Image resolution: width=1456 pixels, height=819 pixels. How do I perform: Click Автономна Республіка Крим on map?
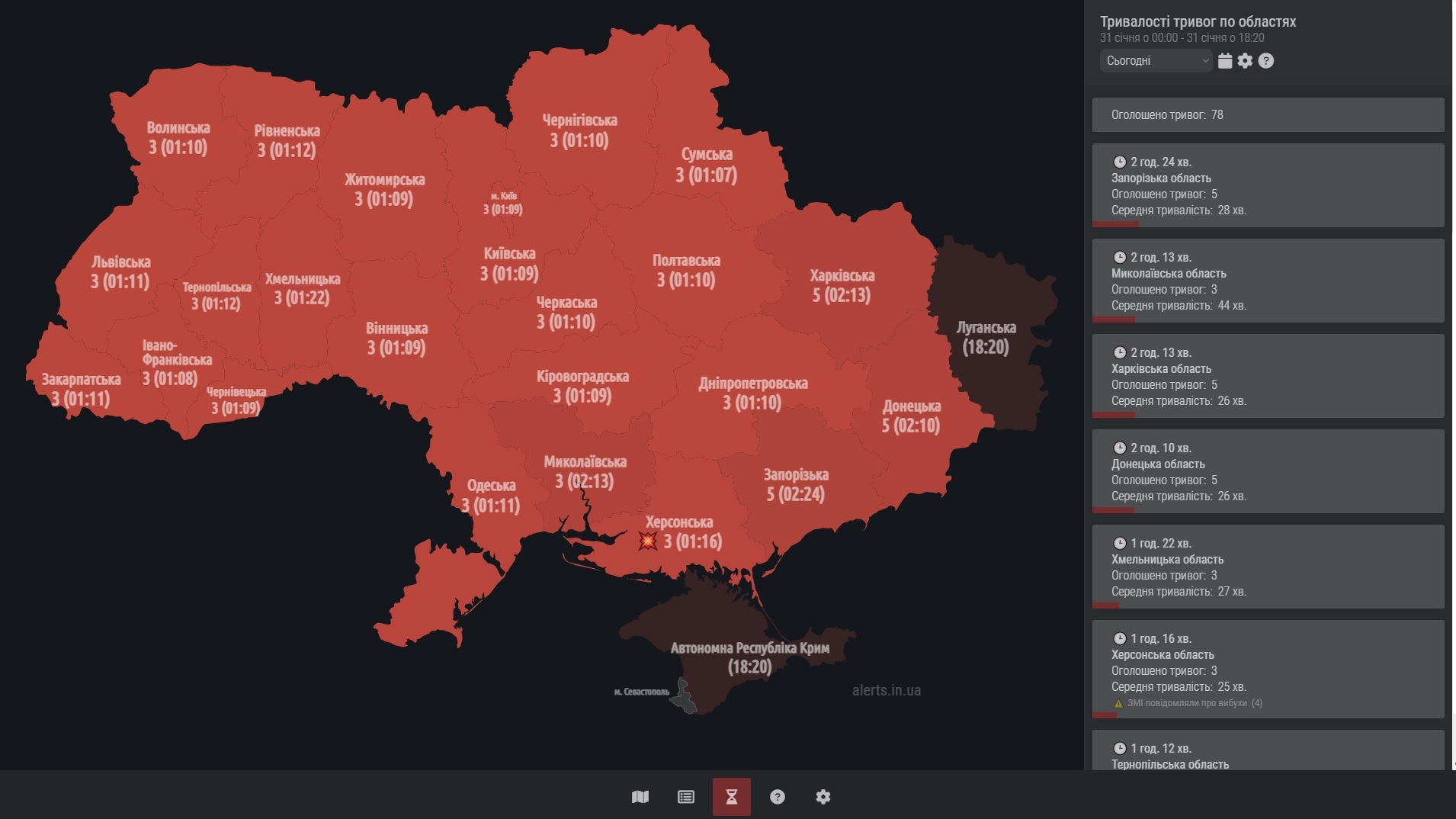(749, 657)
